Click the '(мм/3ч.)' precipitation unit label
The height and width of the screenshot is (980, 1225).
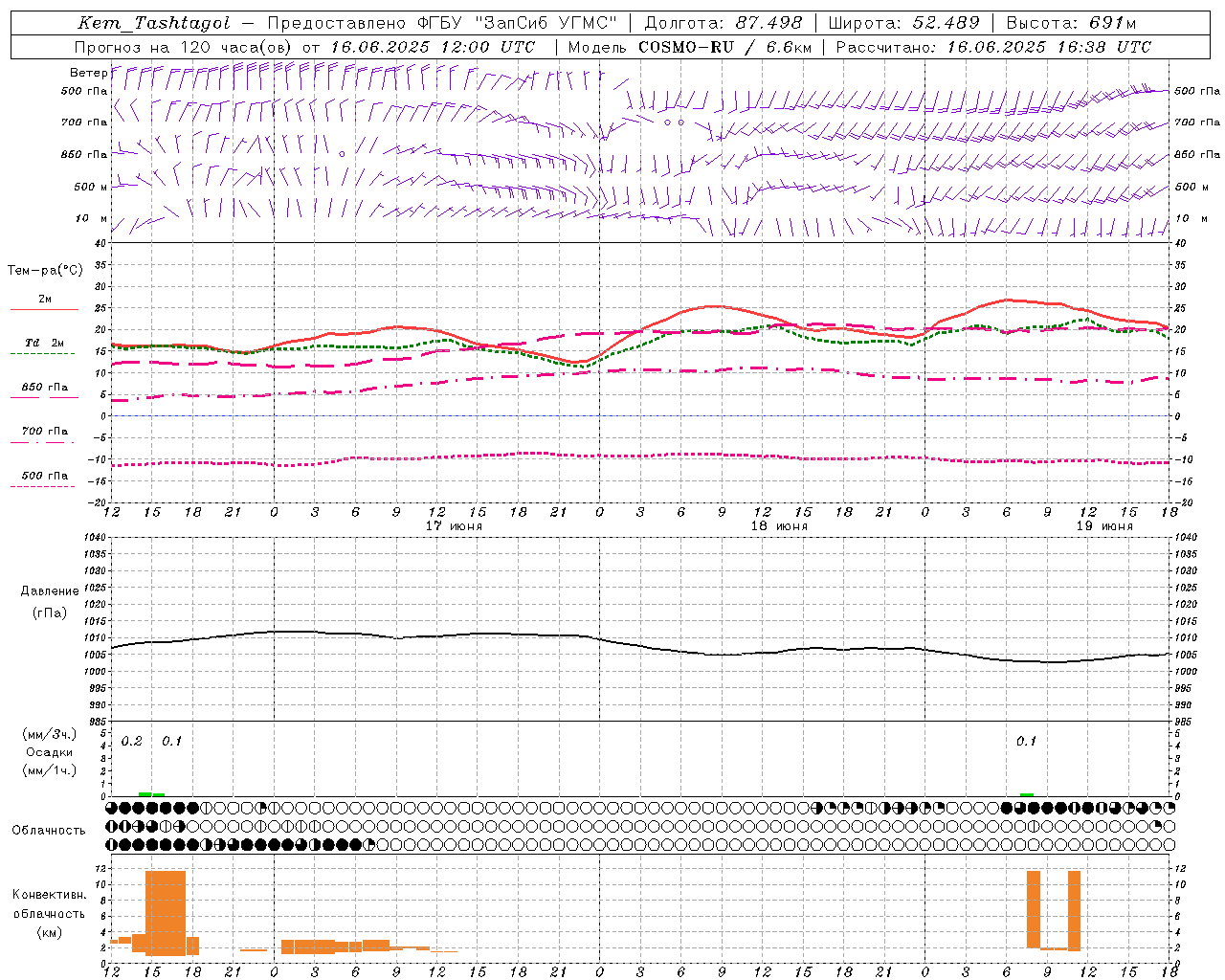click(x=50, y=734)
